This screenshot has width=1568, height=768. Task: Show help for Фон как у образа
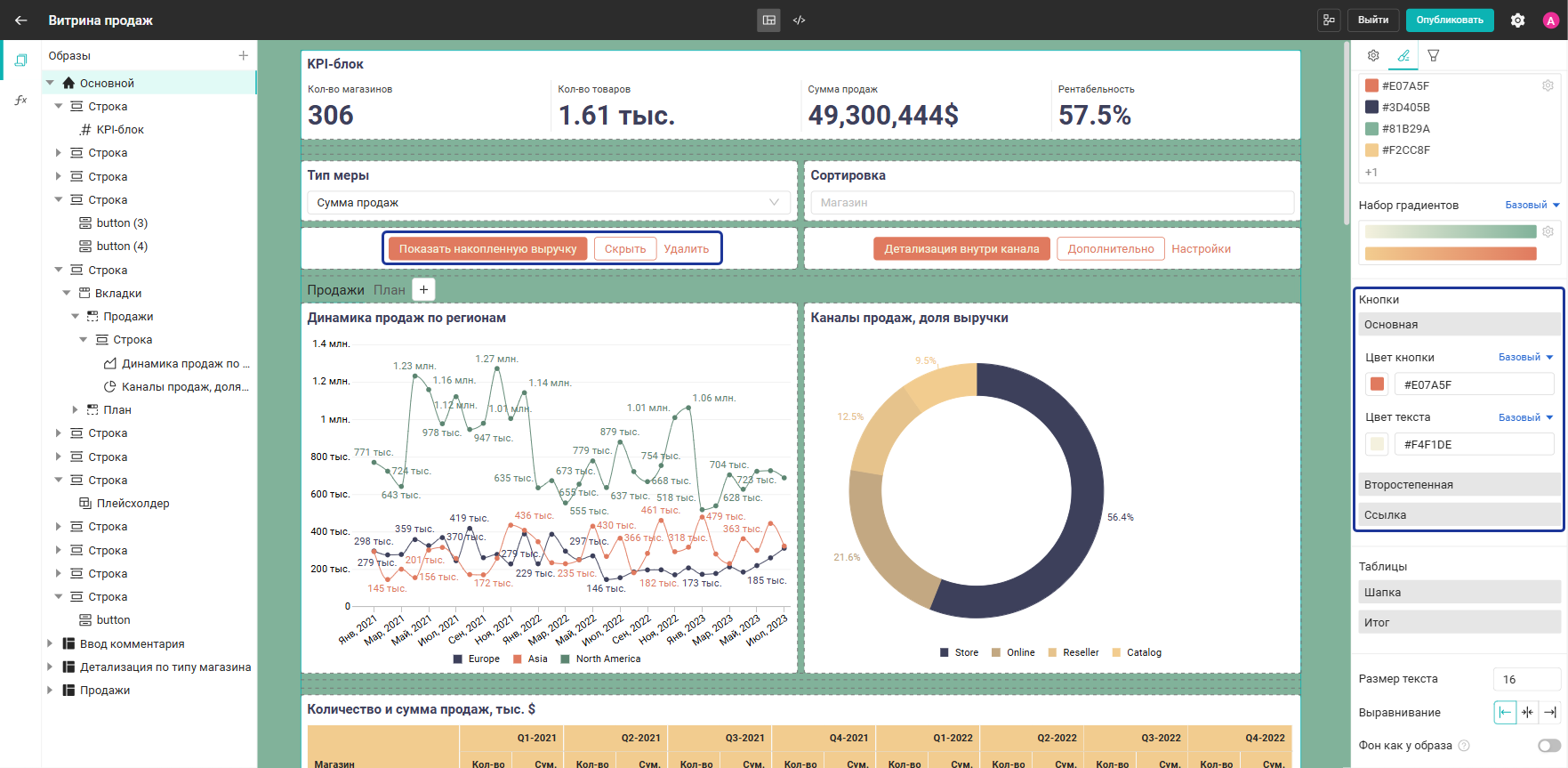pos(1464,746)
